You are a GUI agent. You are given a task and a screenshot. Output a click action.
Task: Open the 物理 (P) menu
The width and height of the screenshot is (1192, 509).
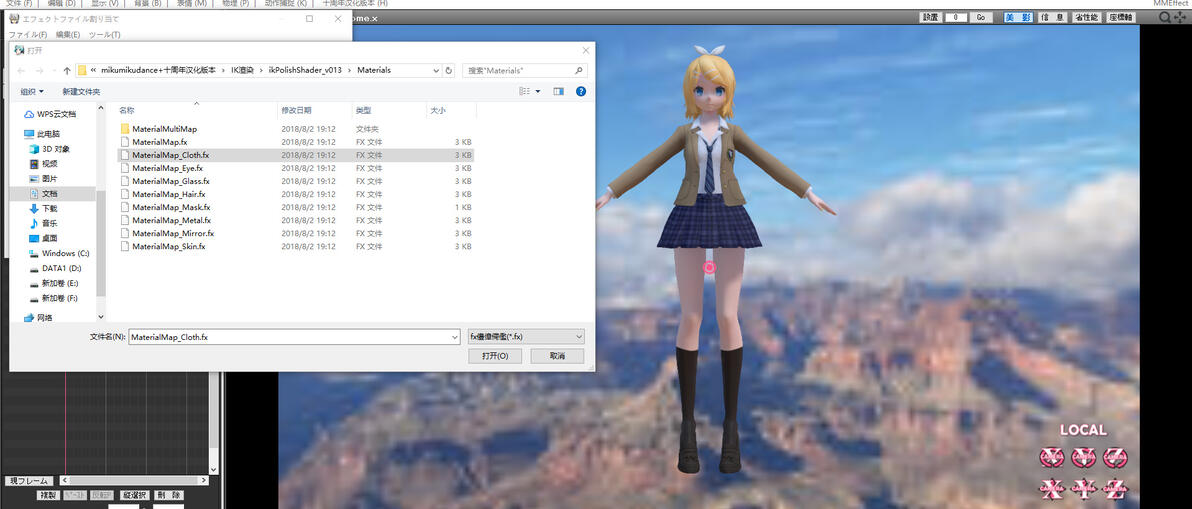tap(234, 4)
